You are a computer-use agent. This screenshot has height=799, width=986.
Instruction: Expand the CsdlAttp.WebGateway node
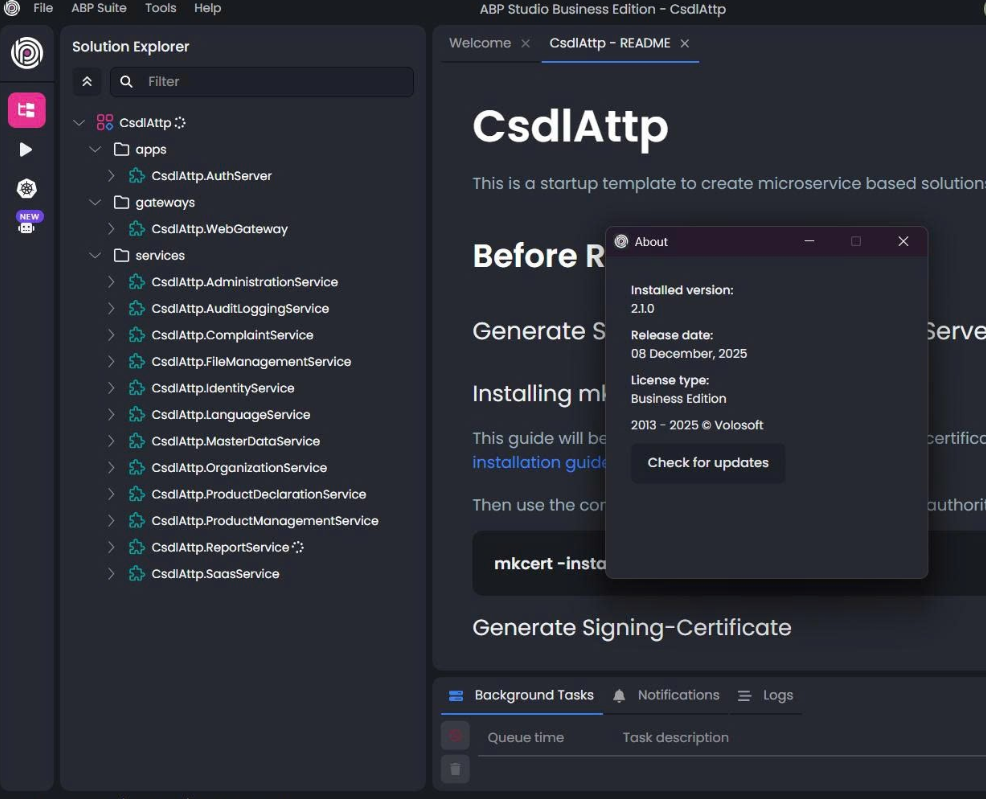112,229
